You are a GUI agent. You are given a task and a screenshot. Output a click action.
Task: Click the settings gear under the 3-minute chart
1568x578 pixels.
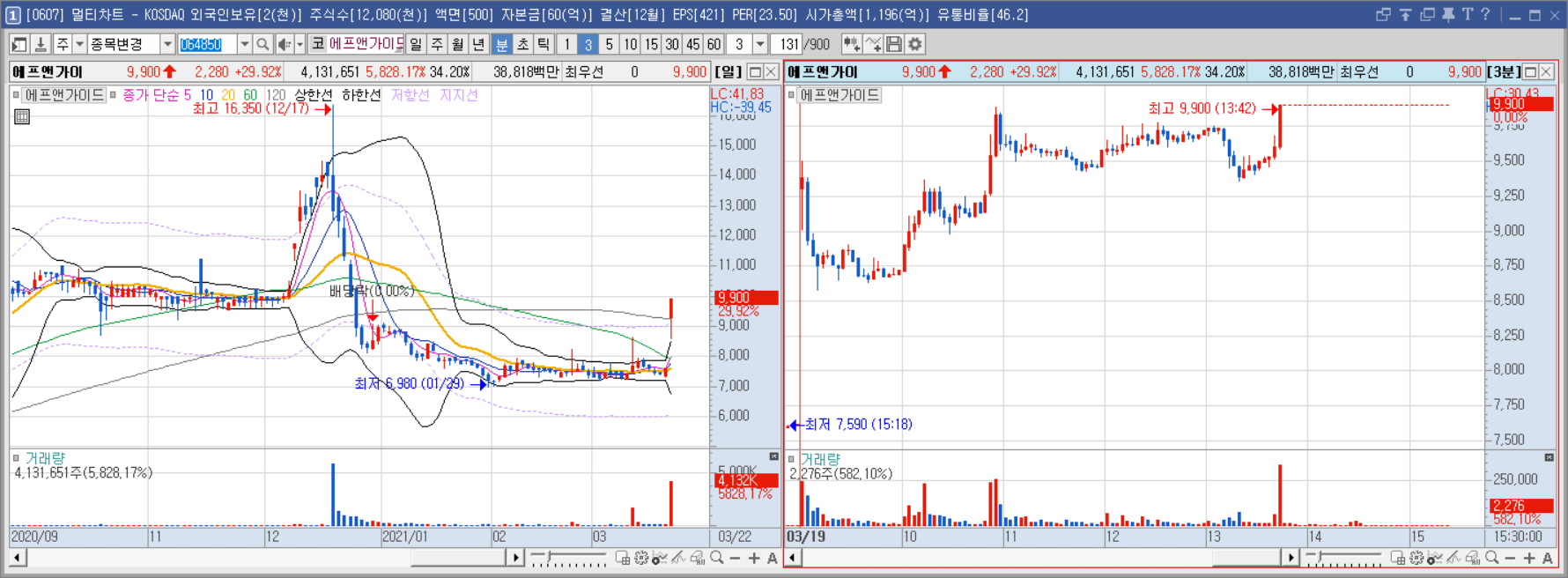[x=1416, y=558]
